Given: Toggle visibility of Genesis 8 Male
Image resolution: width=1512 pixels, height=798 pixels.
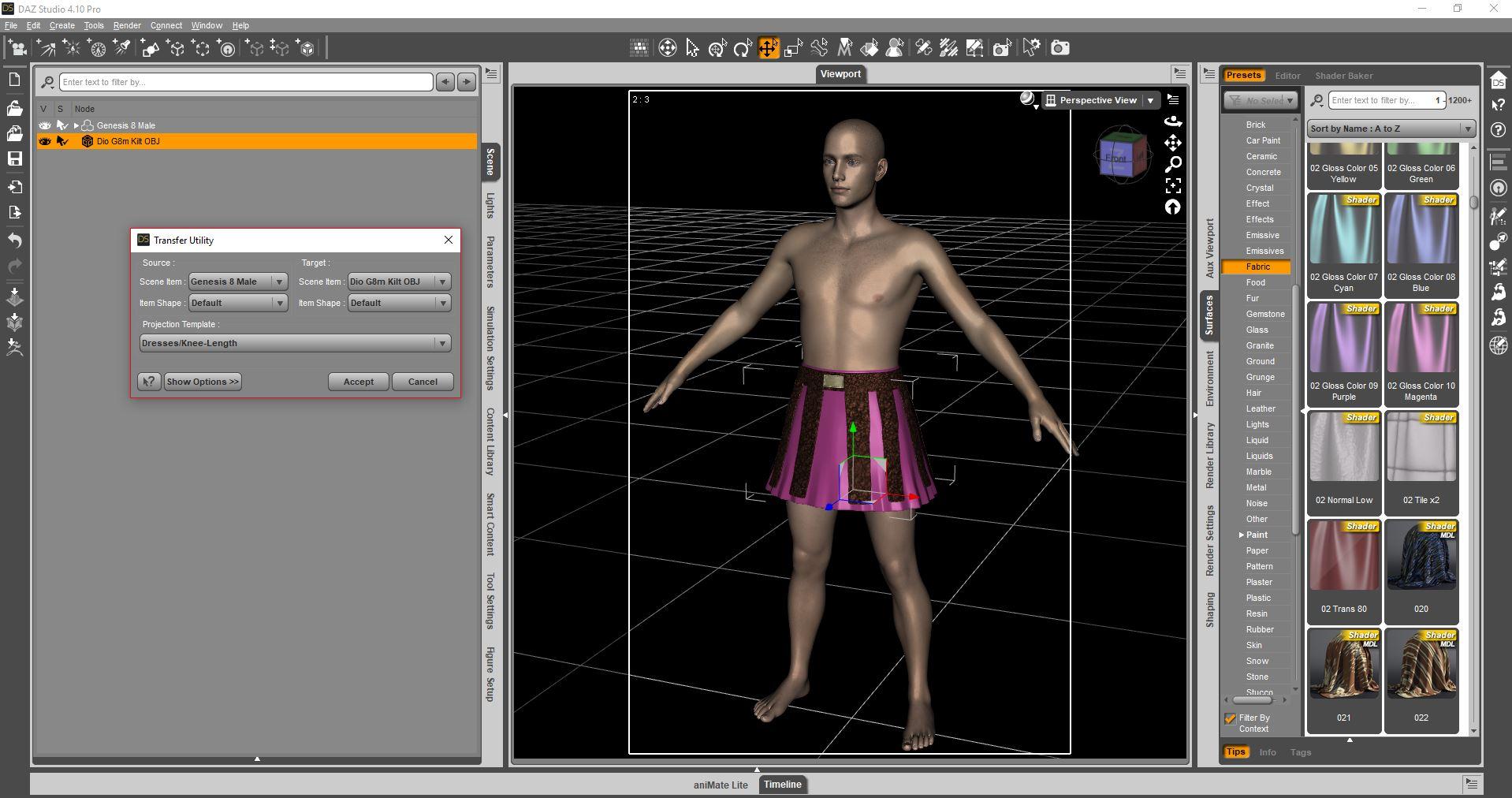Looking at the screenshot, I should (45, 125).
